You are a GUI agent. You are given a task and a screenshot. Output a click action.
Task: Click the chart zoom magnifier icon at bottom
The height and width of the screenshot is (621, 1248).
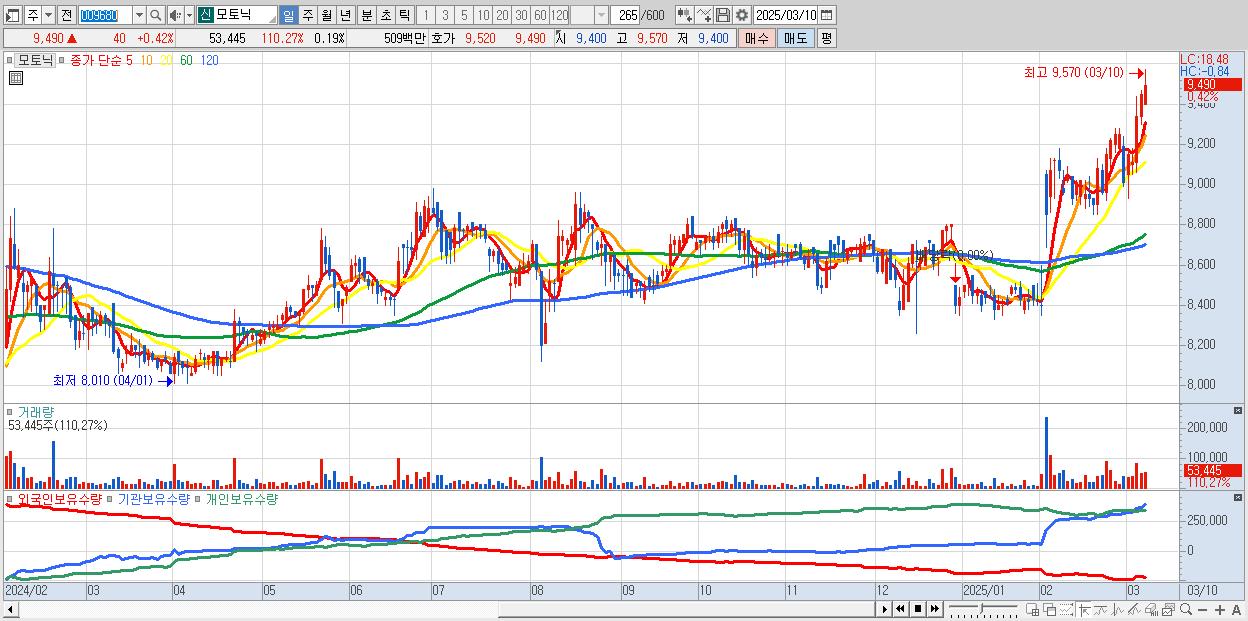1186,609
